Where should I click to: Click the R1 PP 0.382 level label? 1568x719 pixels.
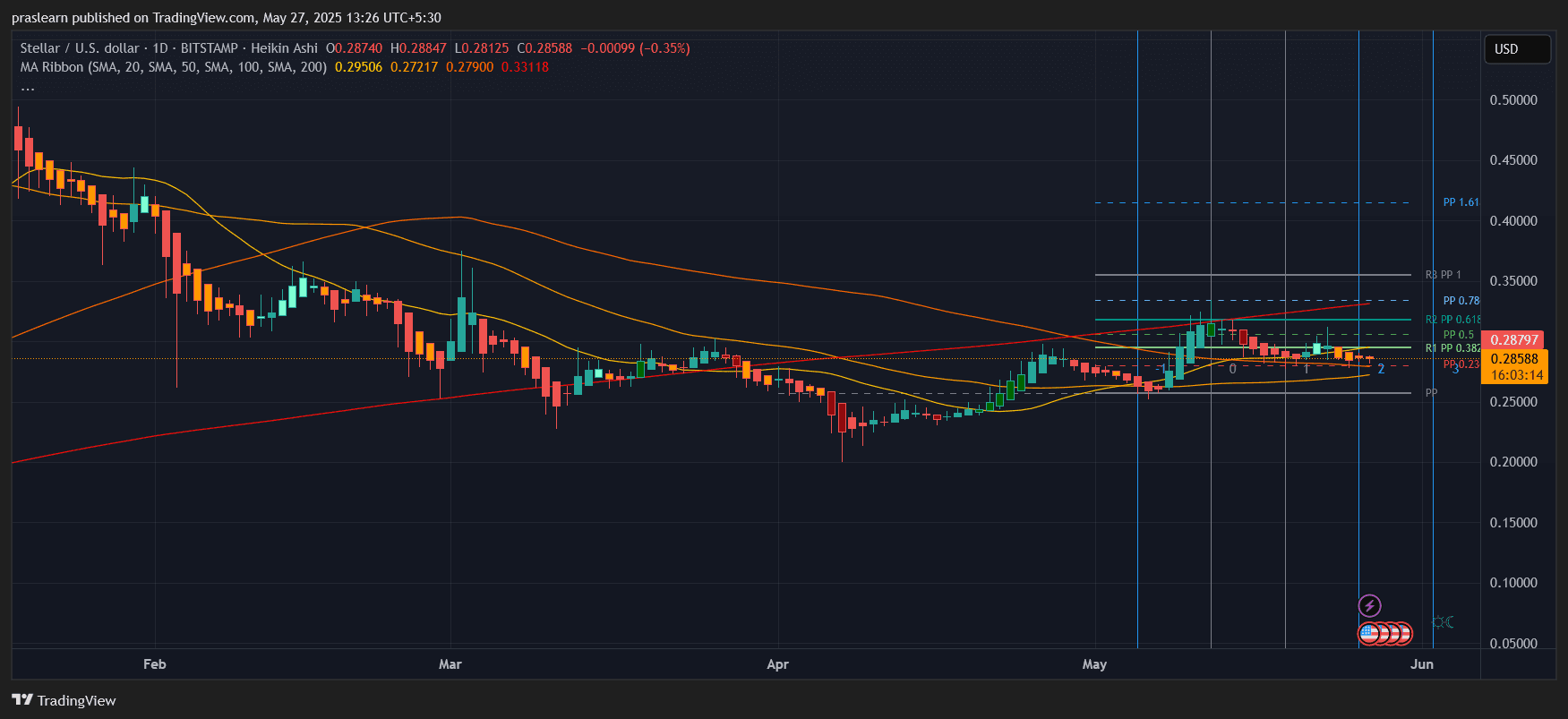[x=1452, y=348]
